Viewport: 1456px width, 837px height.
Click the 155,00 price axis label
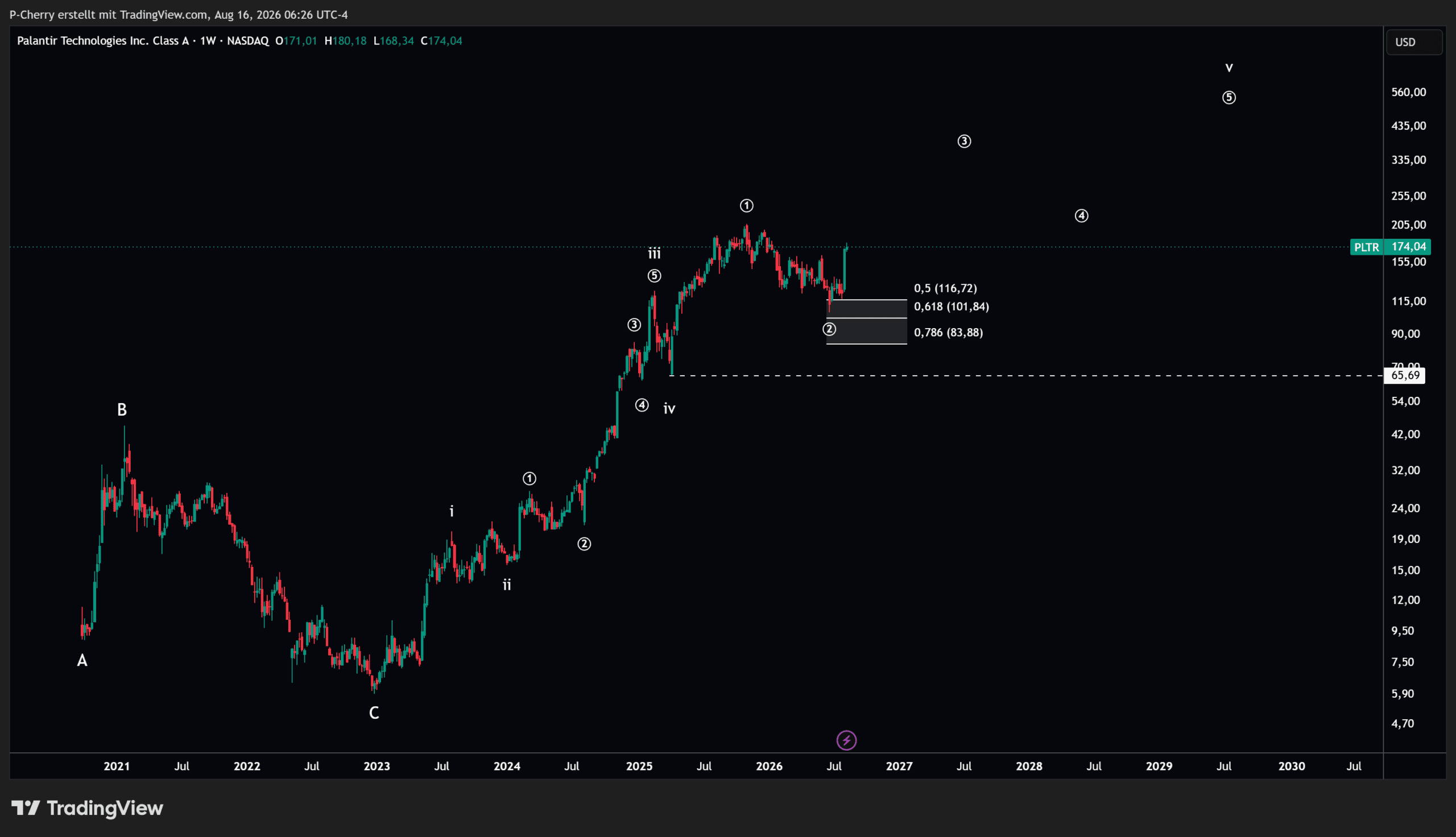click(x=1408, y=262)
